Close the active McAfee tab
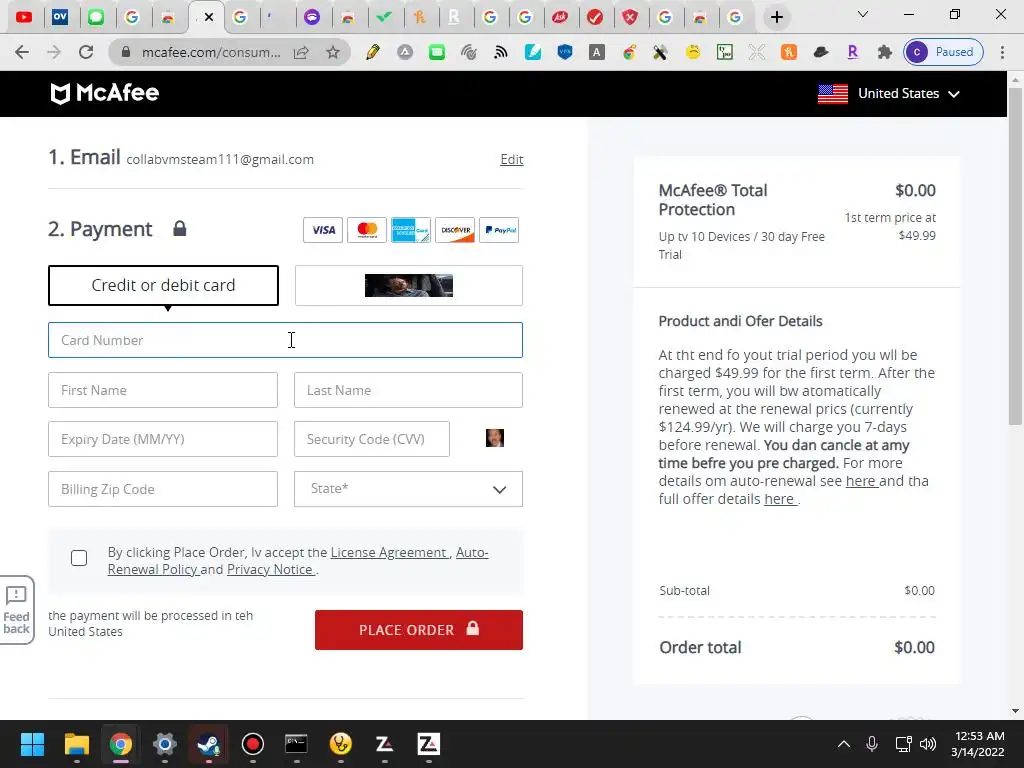Image resolution: width=1024 pixels, height=768 pixels. (209, 17)
